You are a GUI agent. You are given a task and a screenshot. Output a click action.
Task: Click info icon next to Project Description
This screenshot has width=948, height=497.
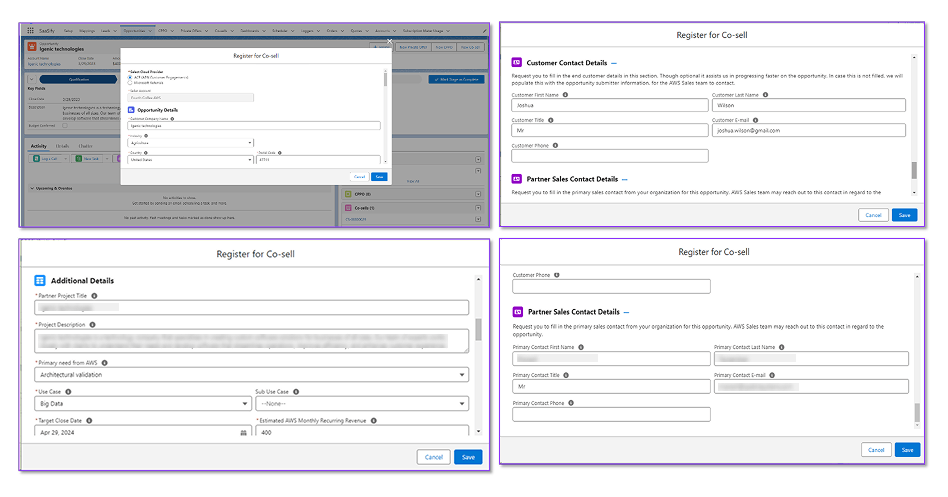(x=93, y=325)
